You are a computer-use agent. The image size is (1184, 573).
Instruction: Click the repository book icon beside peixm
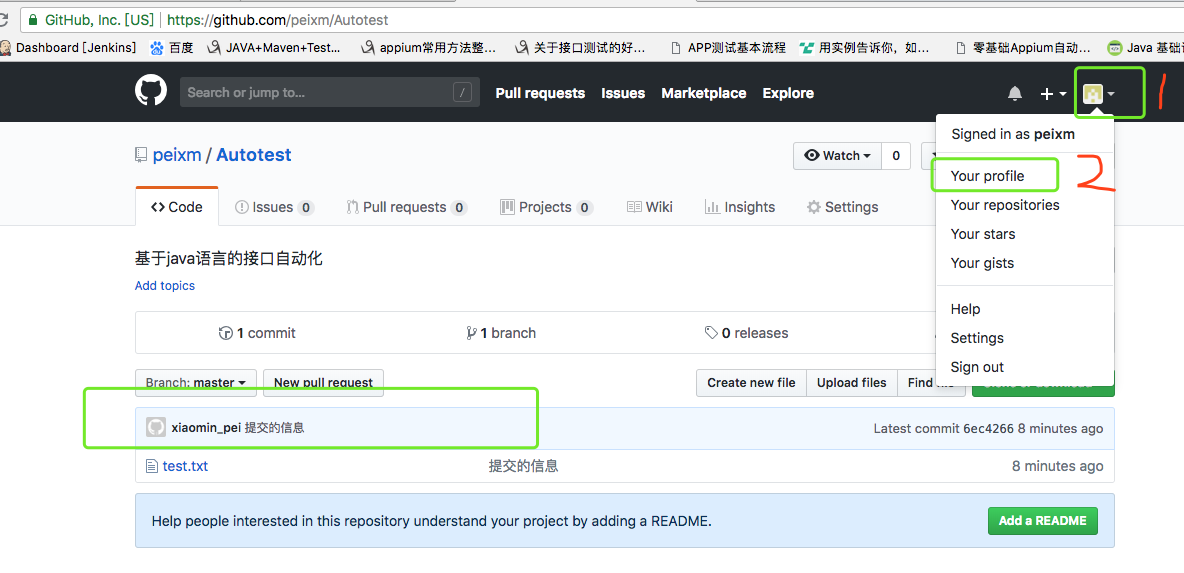(140, 155)
